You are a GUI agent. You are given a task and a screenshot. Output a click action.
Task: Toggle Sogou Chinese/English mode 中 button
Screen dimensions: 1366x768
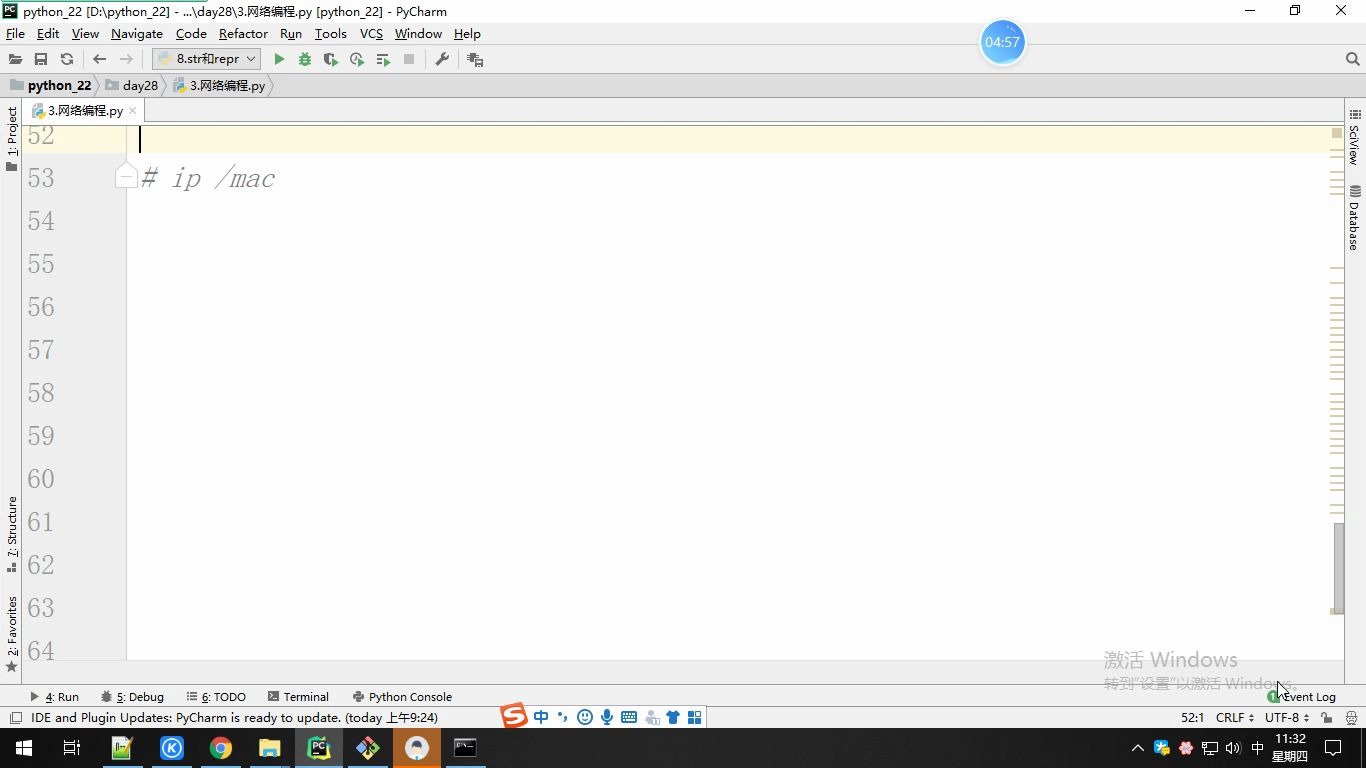541,717
